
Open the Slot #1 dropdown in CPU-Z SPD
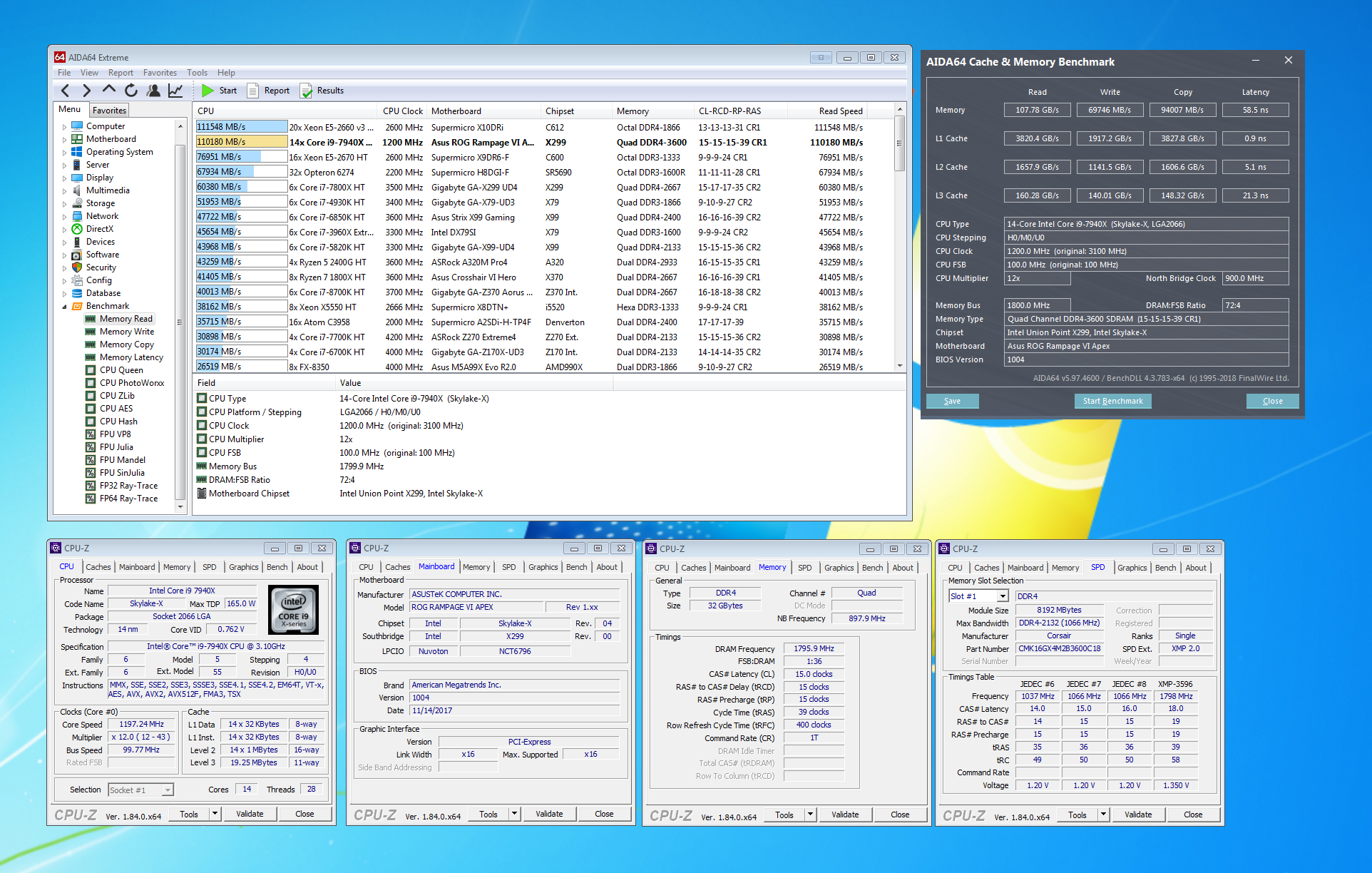point(1003,596)
